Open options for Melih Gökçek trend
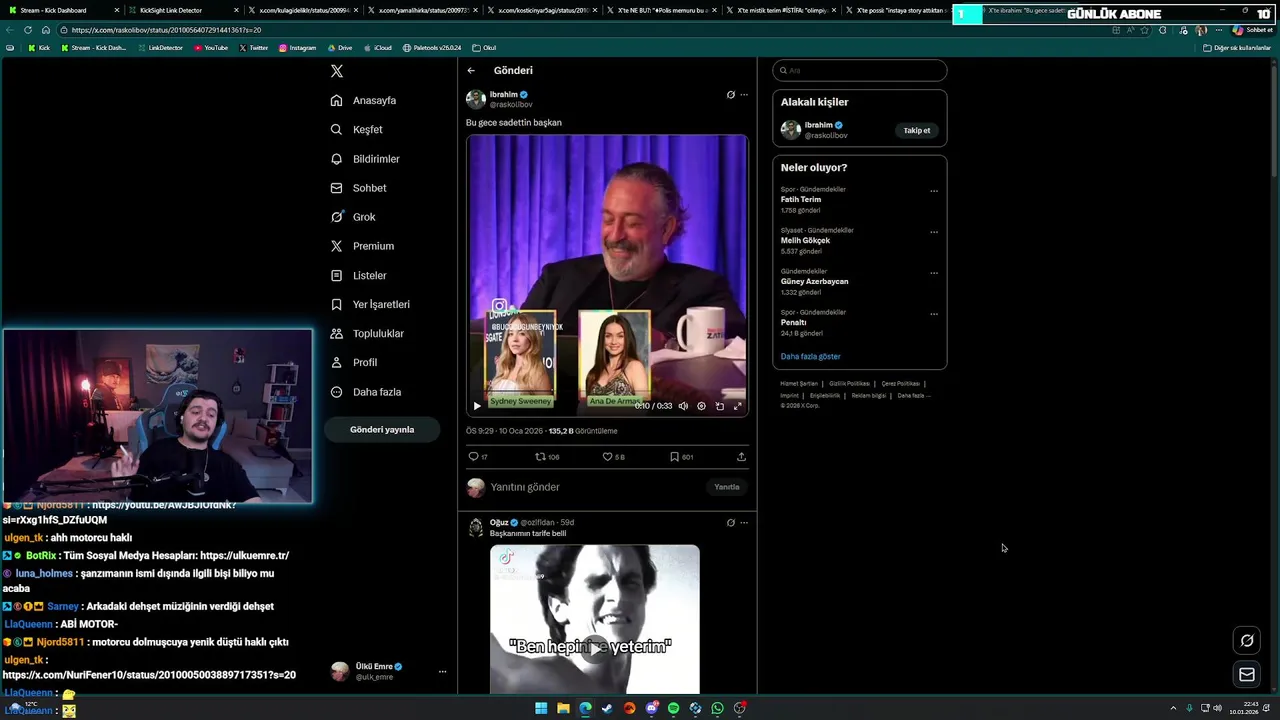 (x=934, y=232)
